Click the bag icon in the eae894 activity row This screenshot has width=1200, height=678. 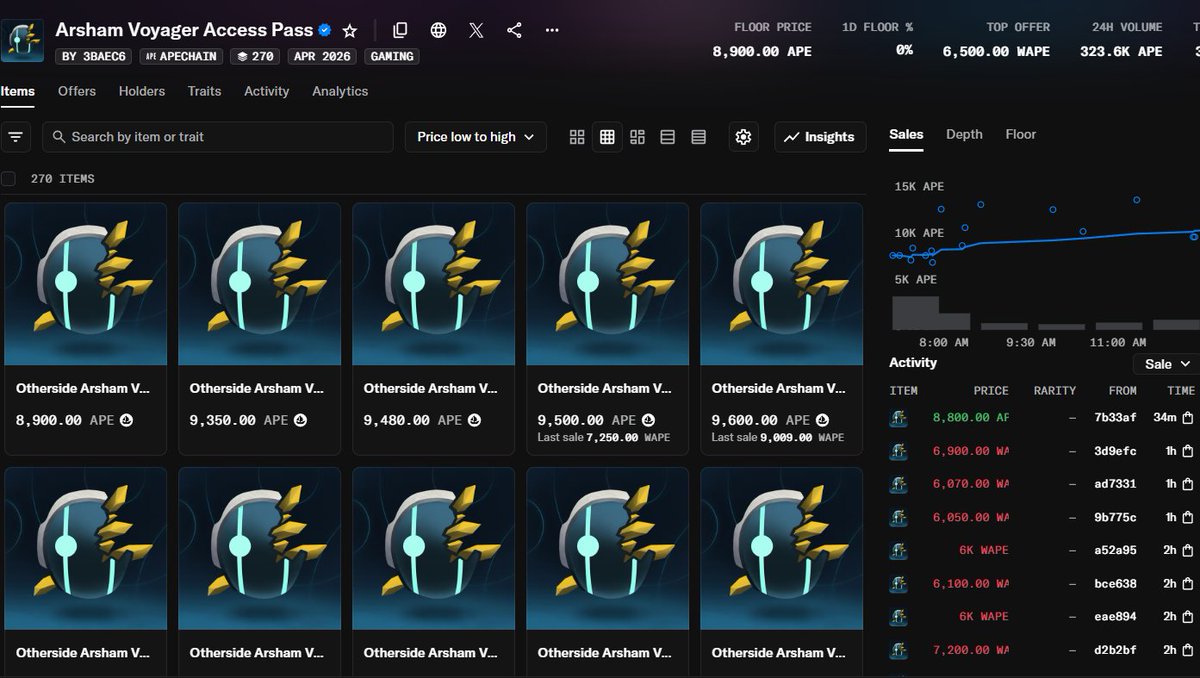click(1188, 617)
